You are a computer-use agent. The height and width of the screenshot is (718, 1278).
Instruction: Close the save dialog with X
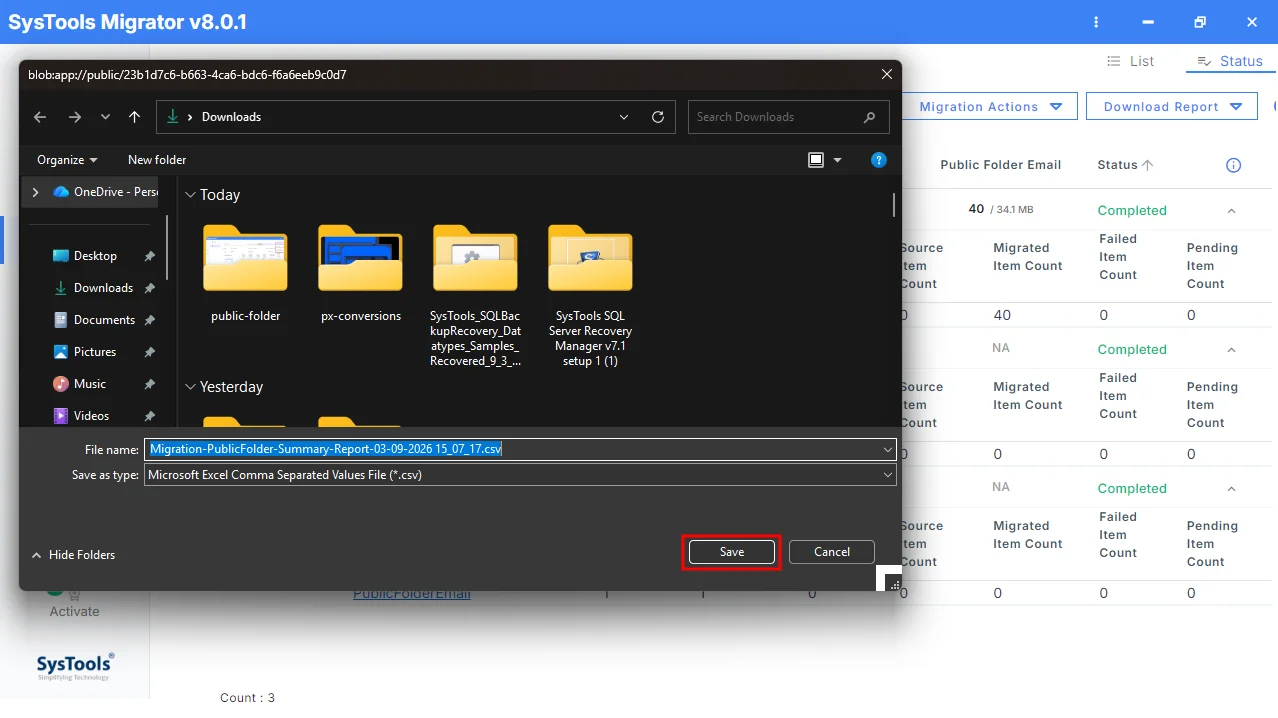[887, 74]
